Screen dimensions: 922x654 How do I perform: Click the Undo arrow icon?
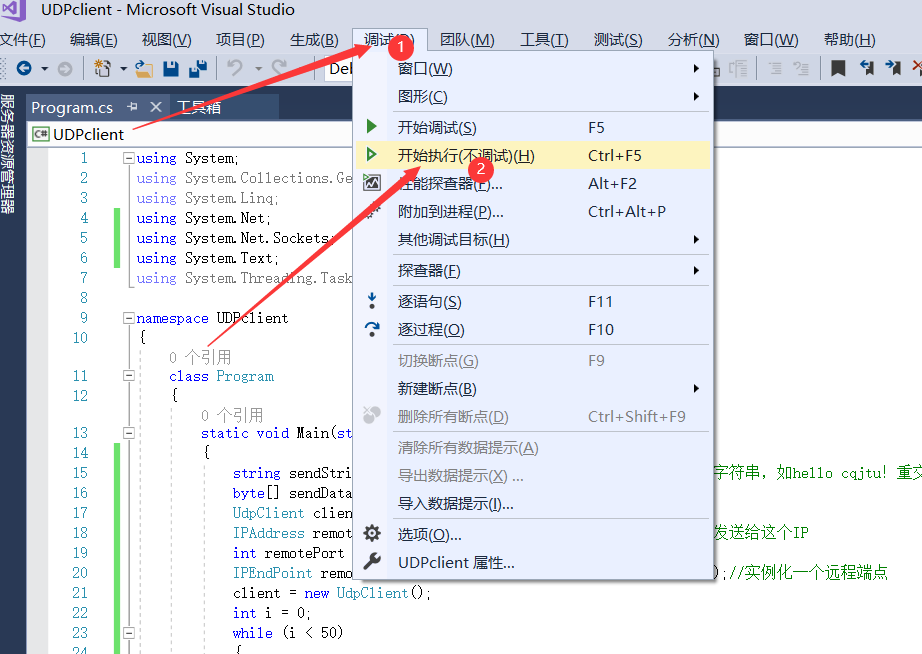[235, 68]
